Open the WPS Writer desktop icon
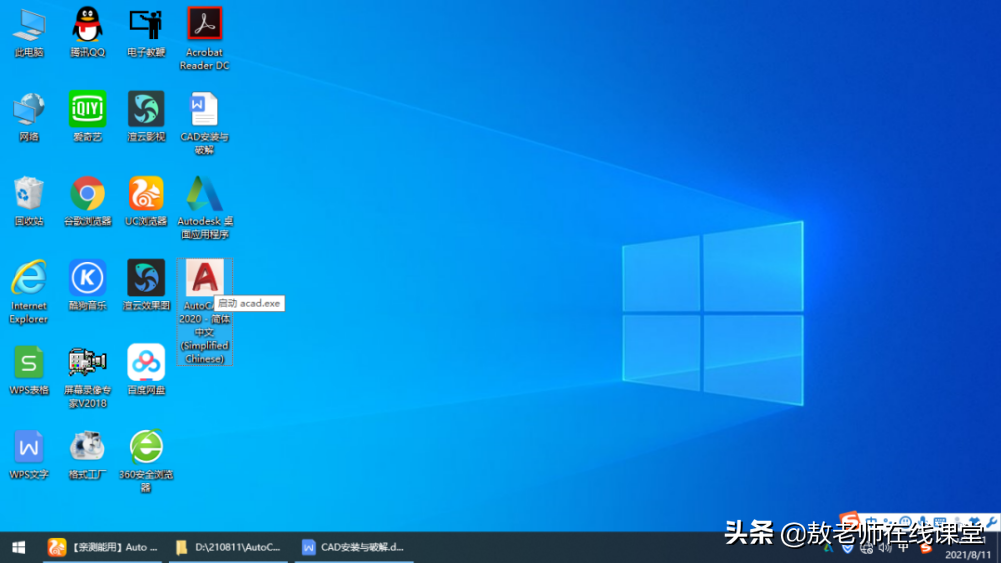This screenshot has height=563, width=1001. coord(29,447)
